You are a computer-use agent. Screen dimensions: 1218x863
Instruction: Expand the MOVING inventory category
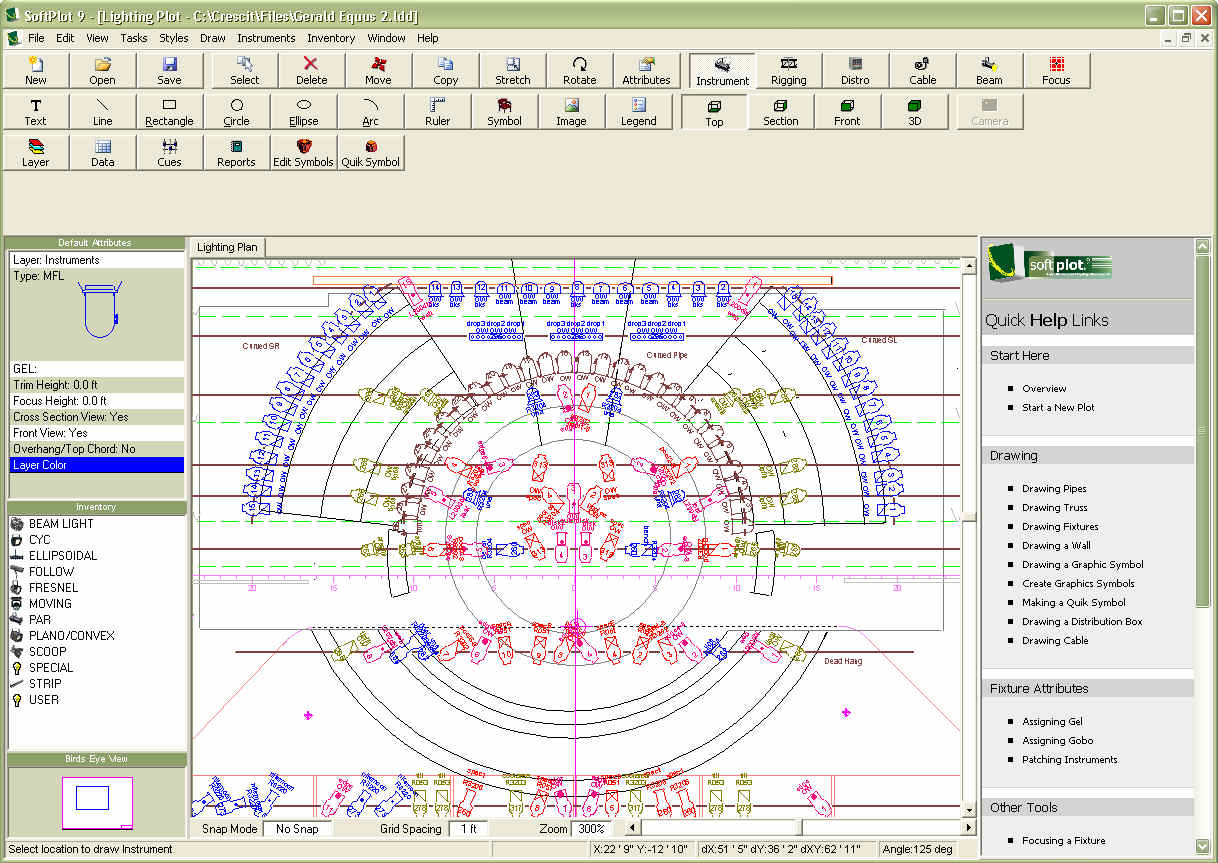point(50,603)
